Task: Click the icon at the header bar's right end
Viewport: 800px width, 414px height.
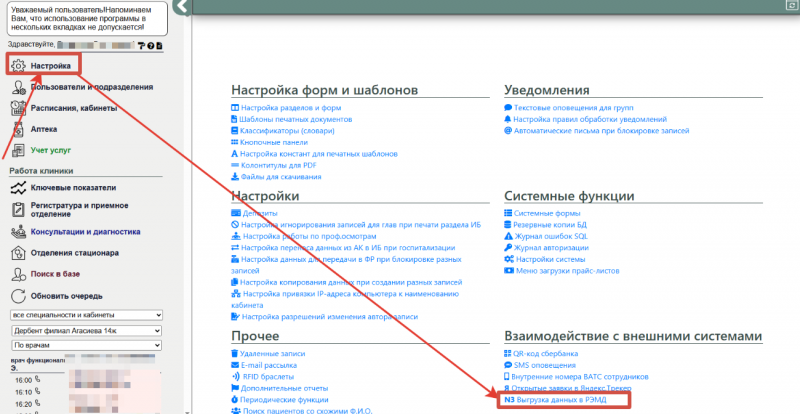Action: click(791, 5)
